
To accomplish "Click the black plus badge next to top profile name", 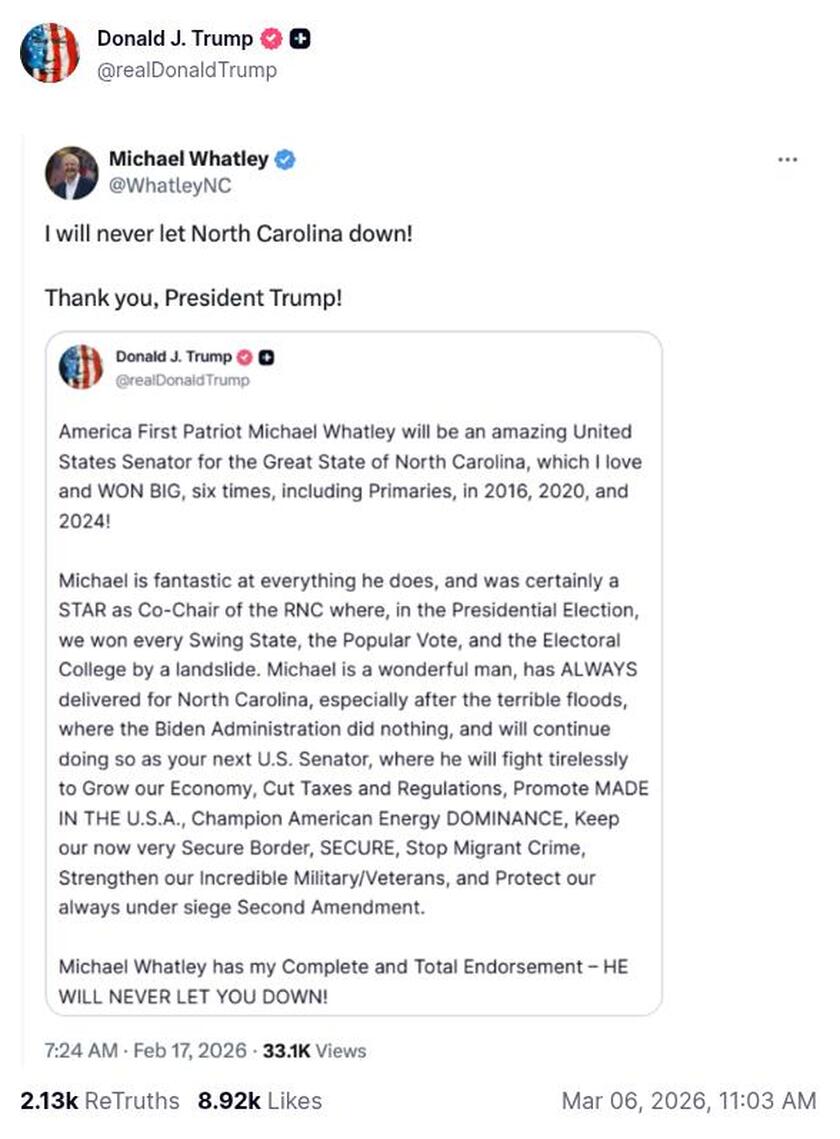I will pos(298,39).
